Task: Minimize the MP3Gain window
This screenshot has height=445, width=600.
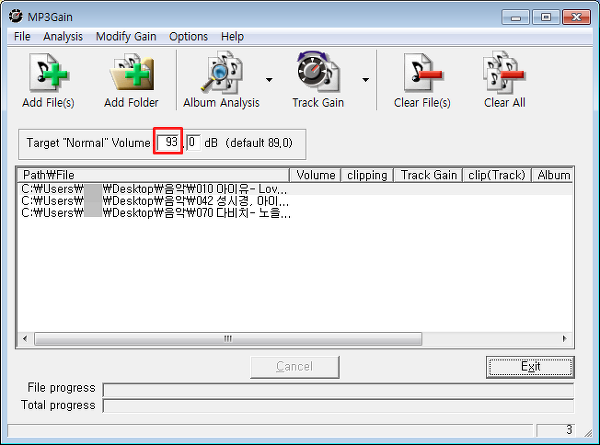Action: [515, 17]
